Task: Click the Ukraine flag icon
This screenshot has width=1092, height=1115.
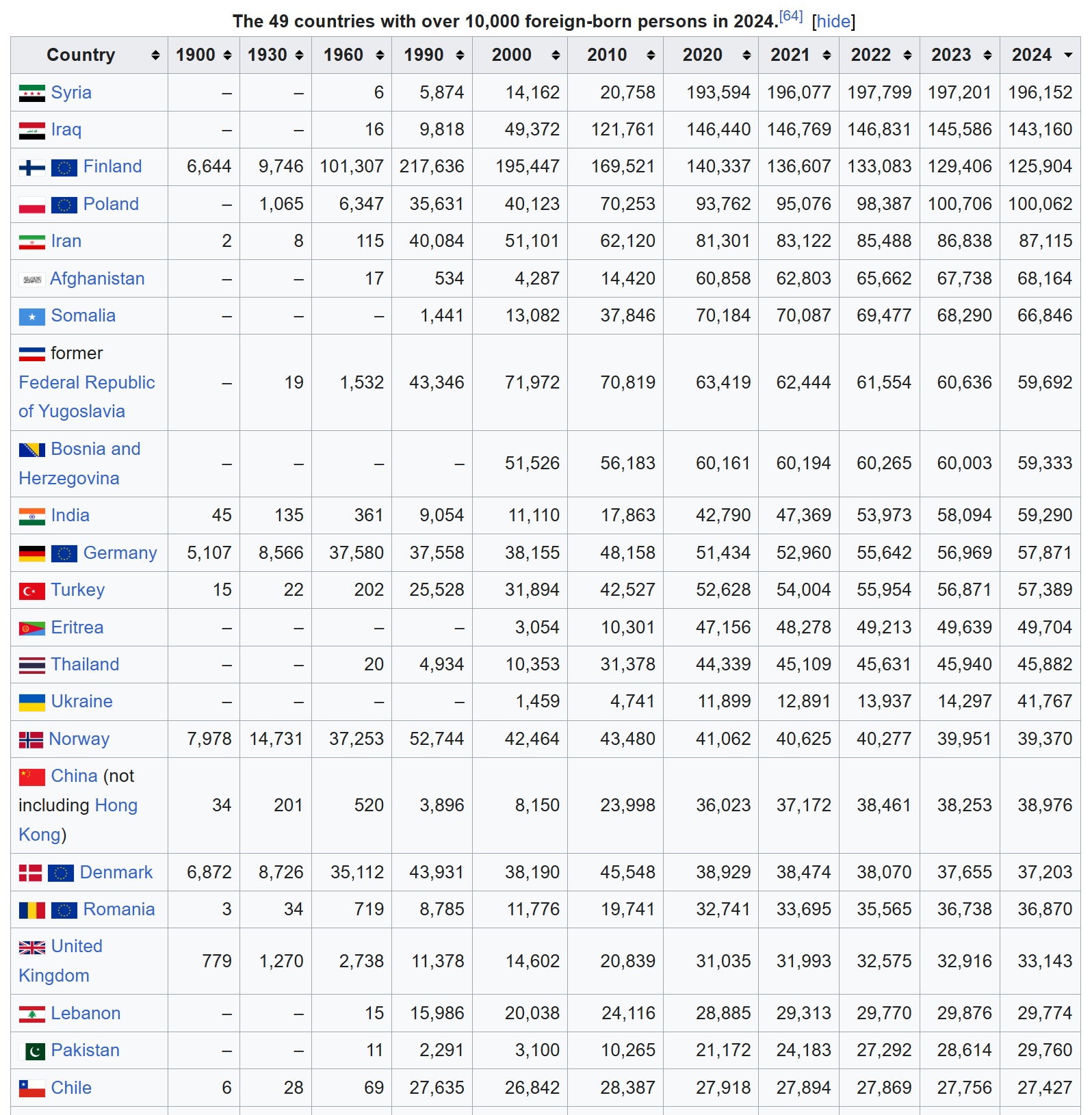Action: click(31, 702)
